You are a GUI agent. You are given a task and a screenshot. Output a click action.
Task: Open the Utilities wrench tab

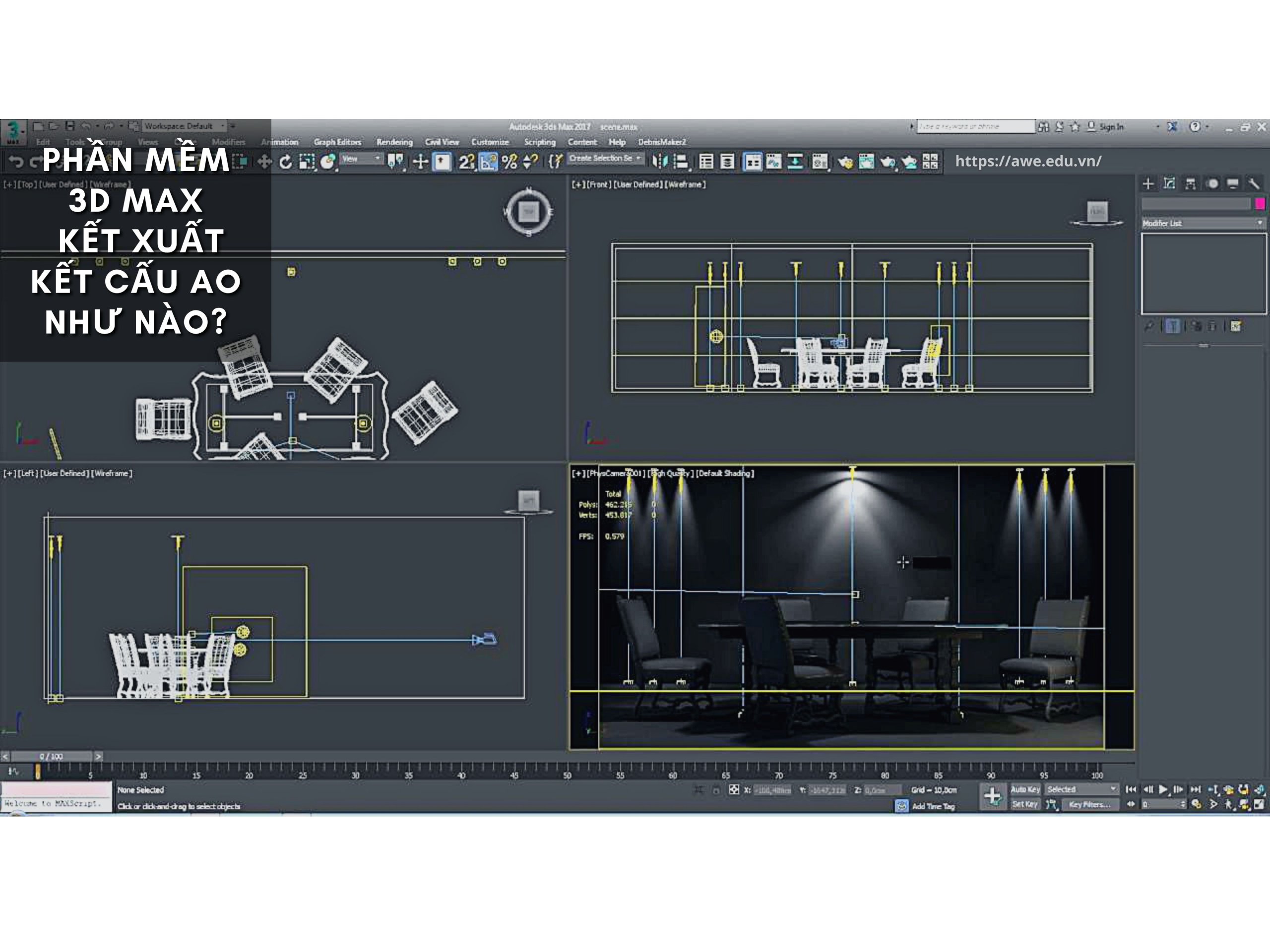(1254, 183)
